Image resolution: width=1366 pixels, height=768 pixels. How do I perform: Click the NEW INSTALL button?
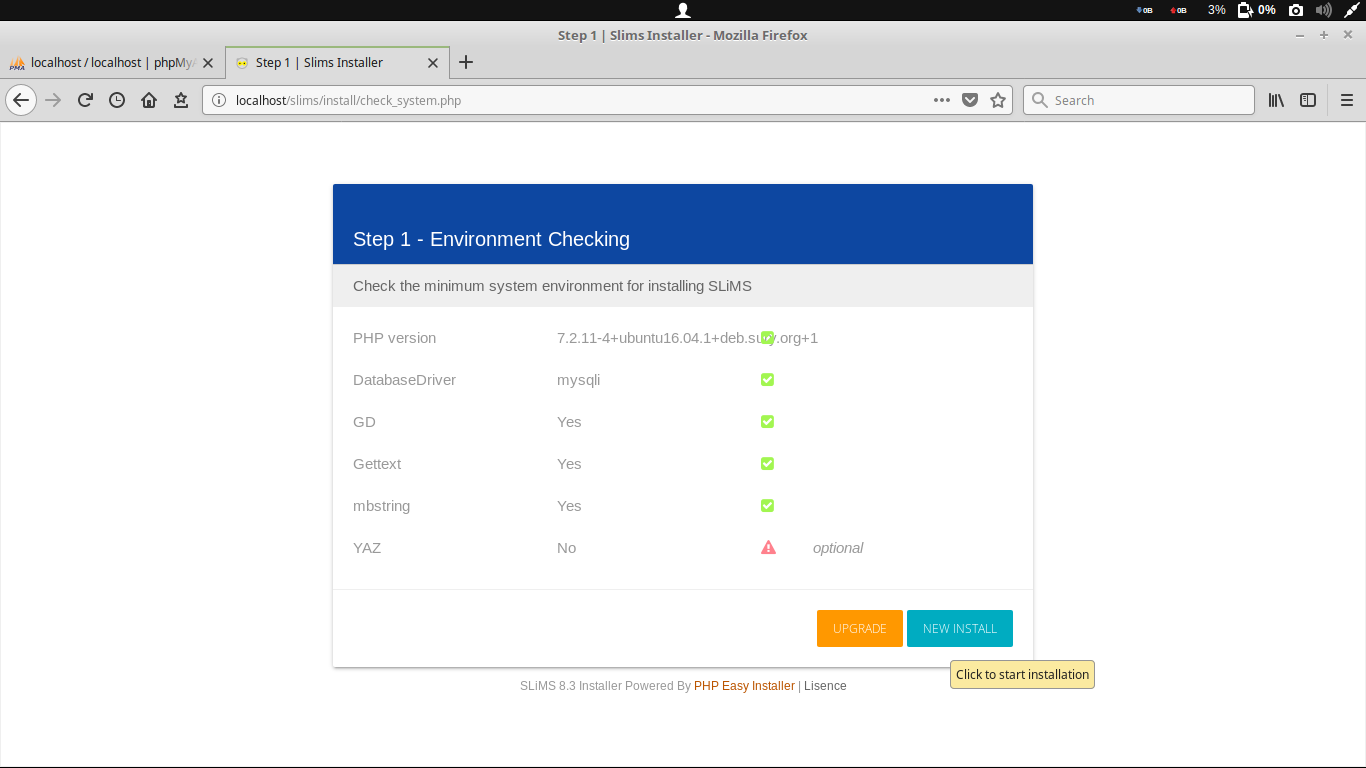(960, 628)
